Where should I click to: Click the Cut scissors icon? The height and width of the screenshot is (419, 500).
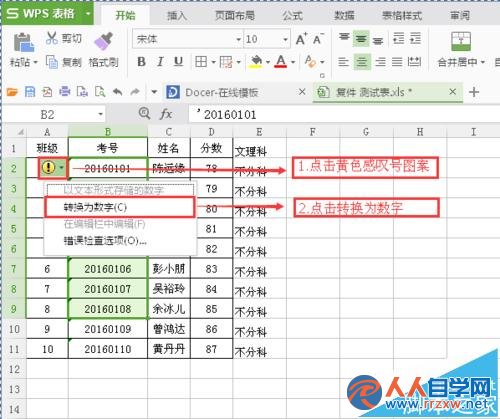[x=52, y=38]
